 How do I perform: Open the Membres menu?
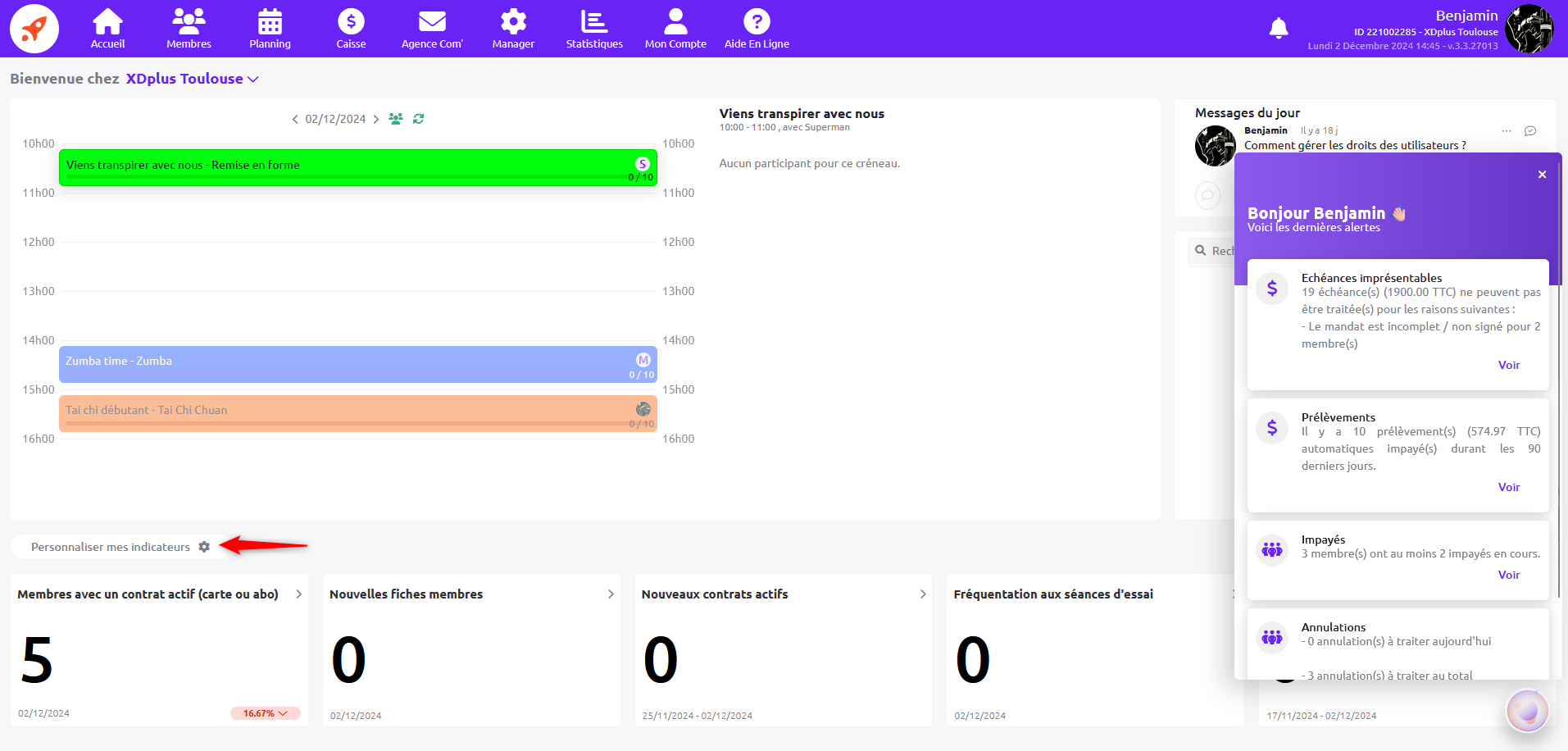click(x=189, y=29)
